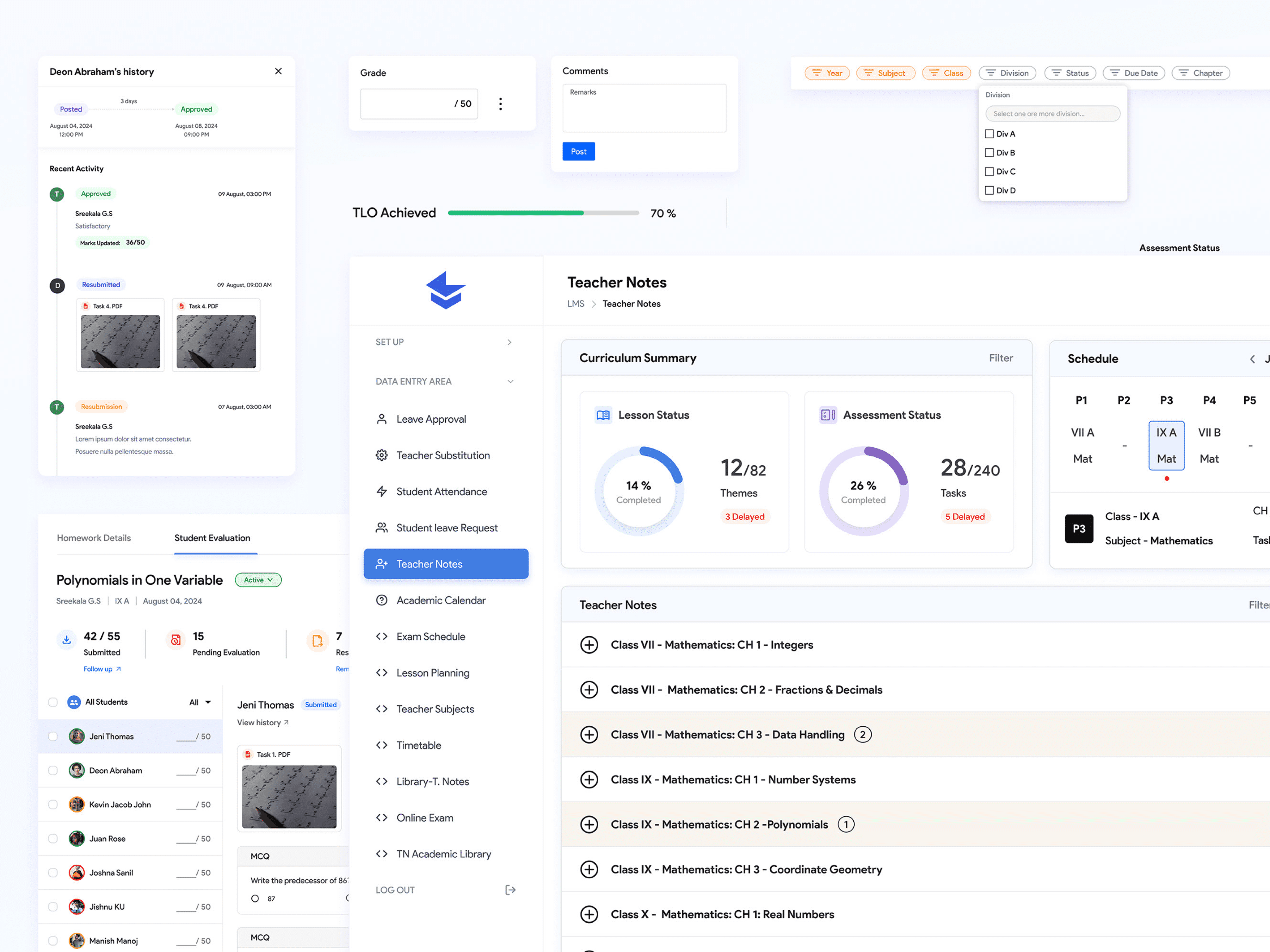Check the Div A checkbox

tap(989, 134)
